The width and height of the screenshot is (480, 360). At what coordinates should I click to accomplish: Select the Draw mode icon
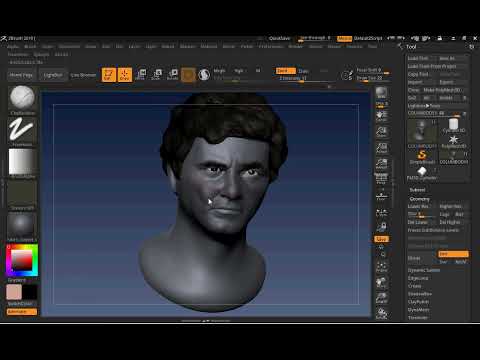125,75
